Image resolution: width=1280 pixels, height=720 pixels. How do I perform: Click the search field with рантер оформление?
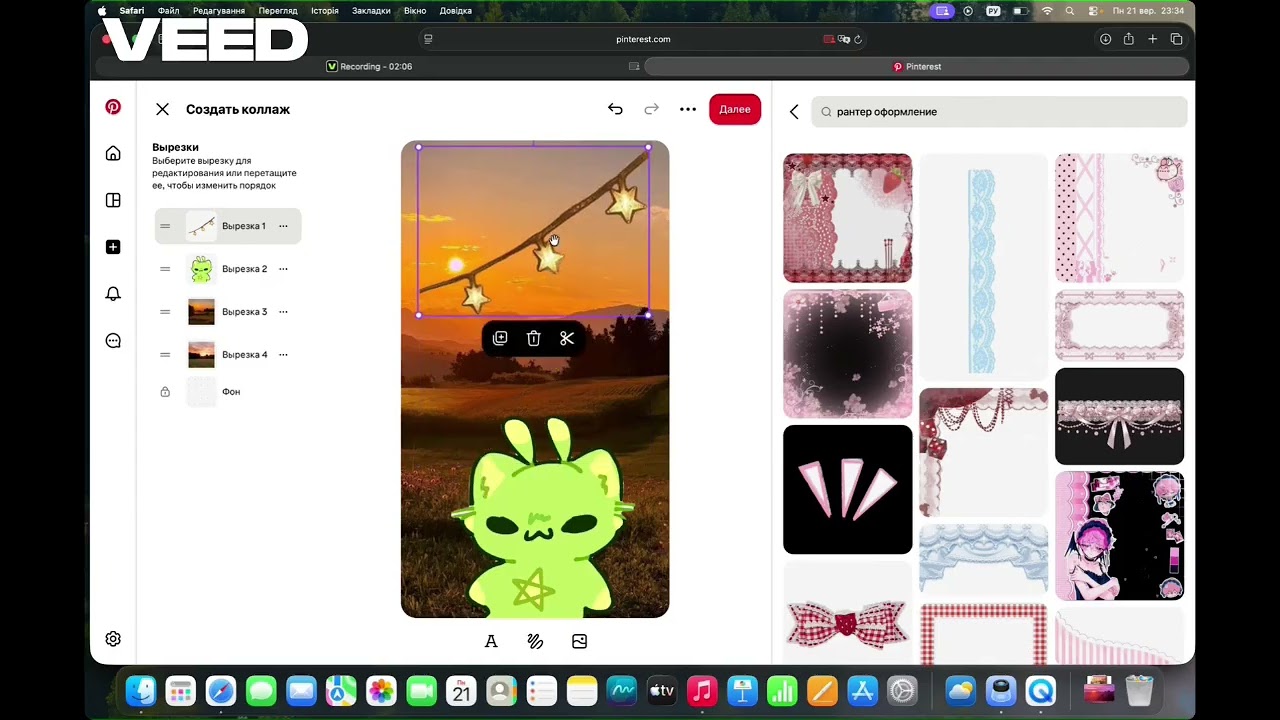tap(999, 112)
